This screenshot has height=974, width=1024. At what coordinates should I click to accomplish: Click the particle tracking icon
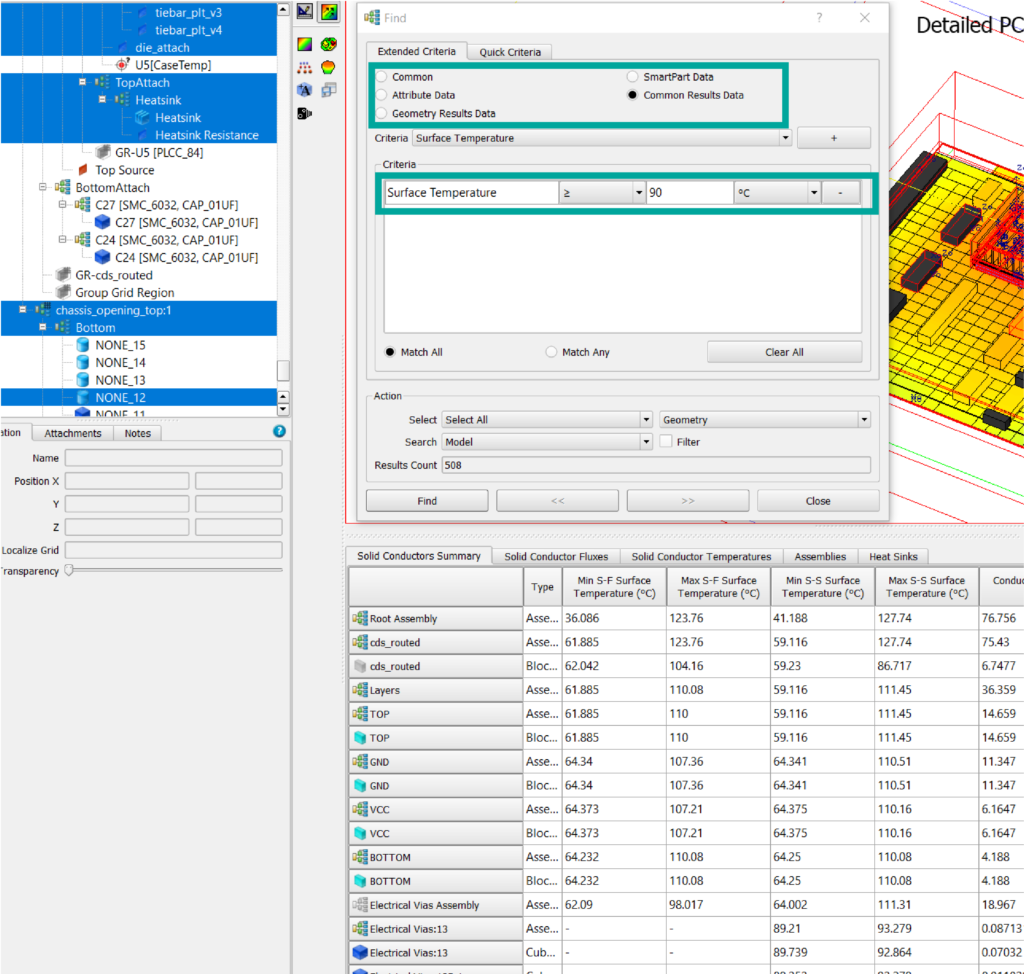pos(304,67)
